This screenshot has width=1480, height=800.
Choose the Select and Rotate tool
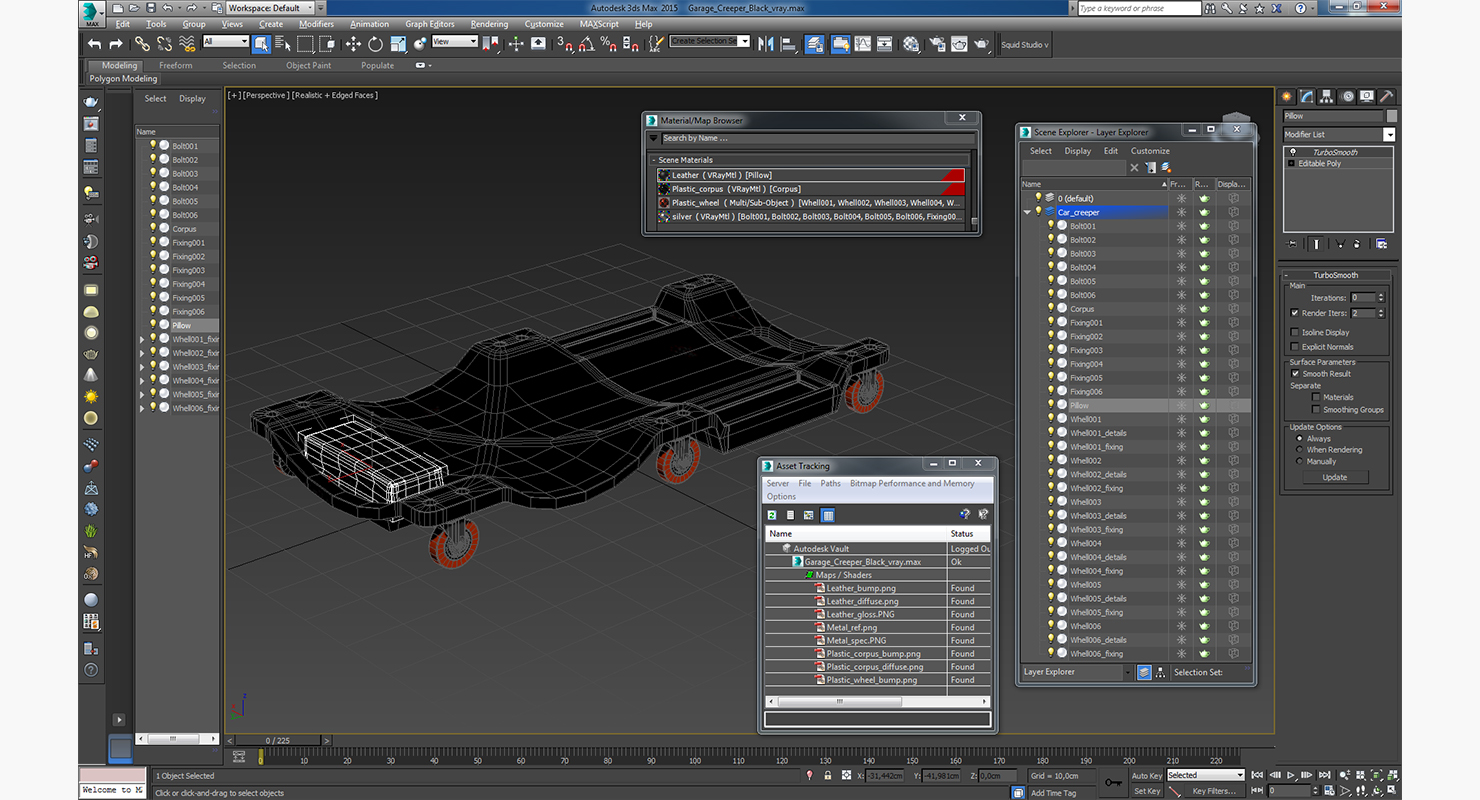(x=375, y=44)
